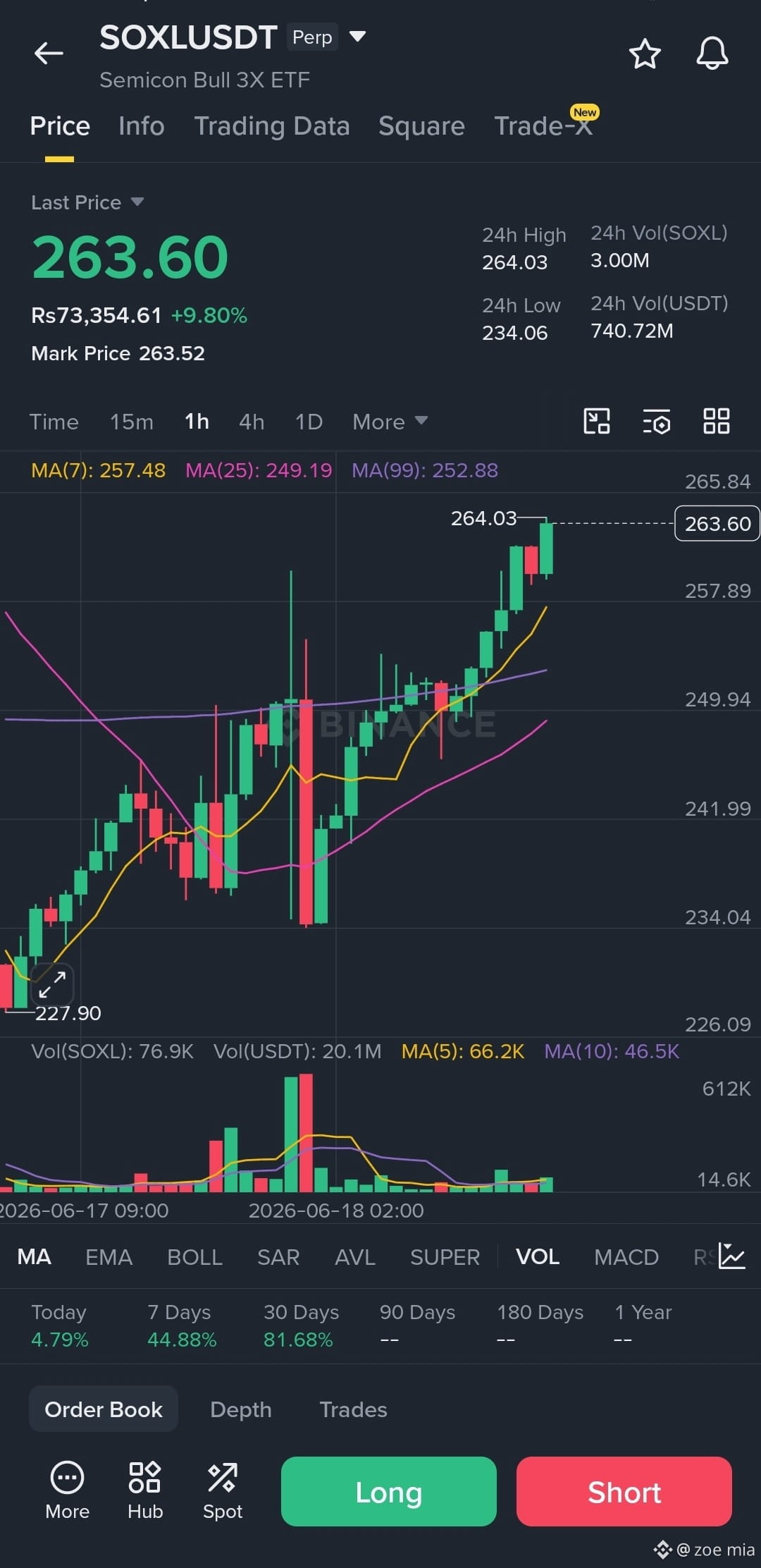This screenshot has width=761, height=1568.
Task: Open the Hub icon
Action: pyautogui.click(x=145, y=1490)
